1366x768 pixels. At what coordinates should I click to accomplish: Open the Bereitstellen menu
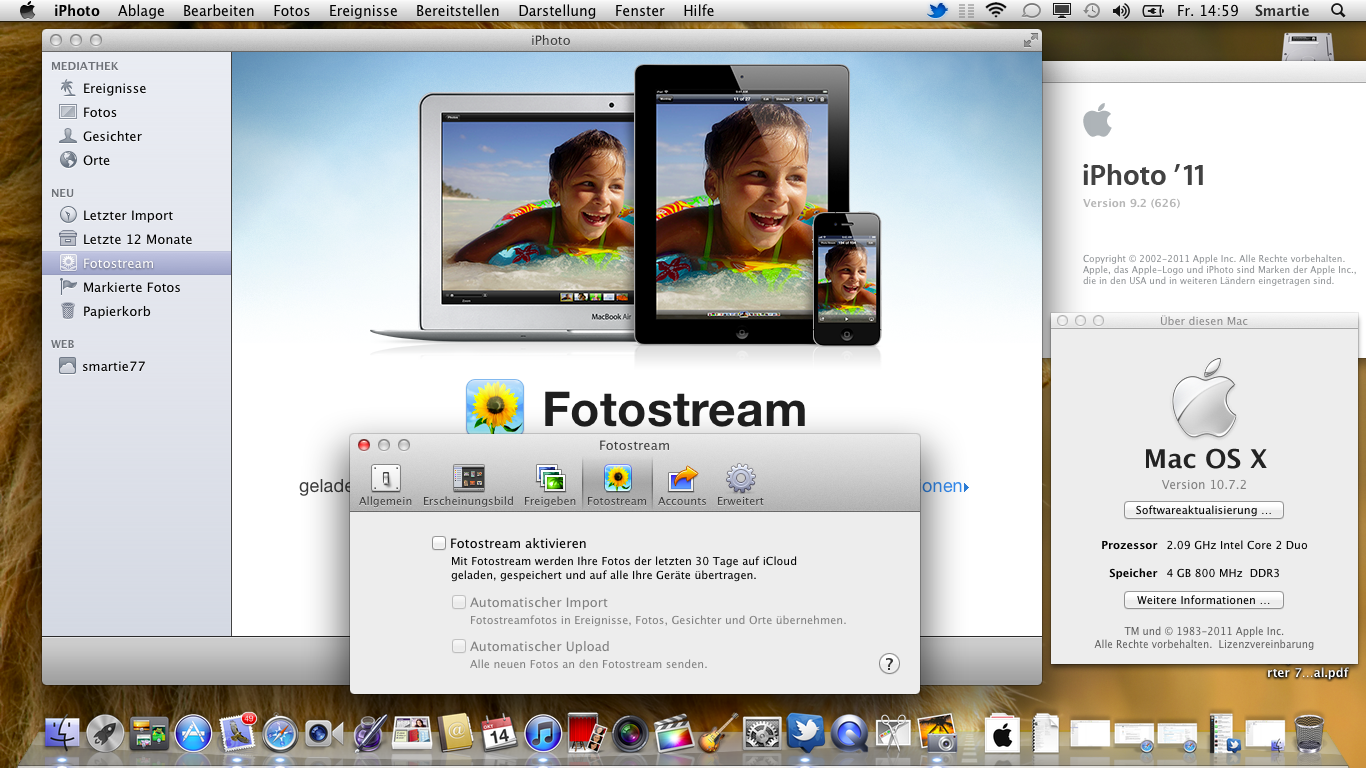click(458, 11)
